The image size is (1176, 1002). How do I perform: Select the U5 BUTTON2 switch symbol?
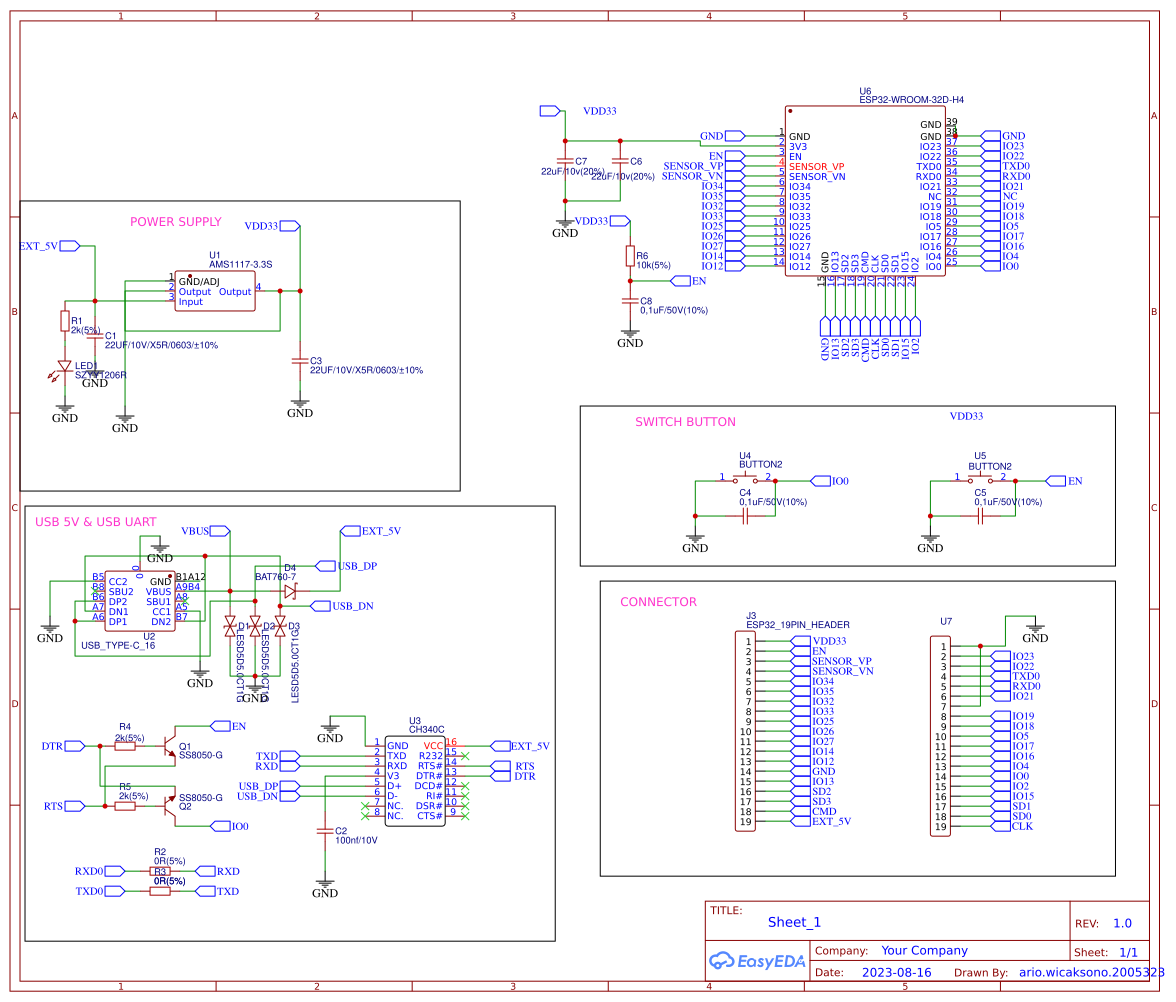click(980, 479)
